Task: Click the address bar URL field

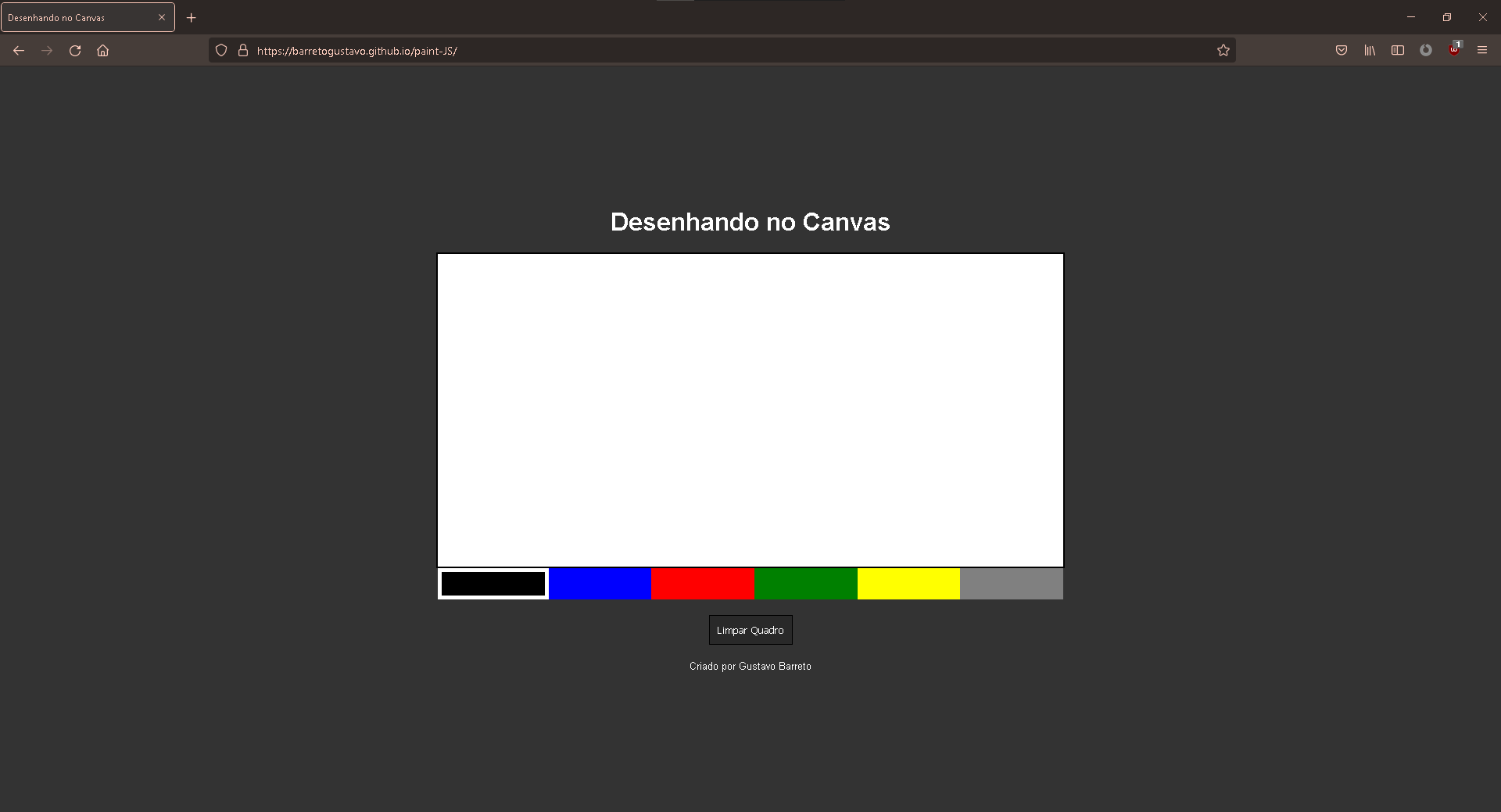Action: click(704, 50)
